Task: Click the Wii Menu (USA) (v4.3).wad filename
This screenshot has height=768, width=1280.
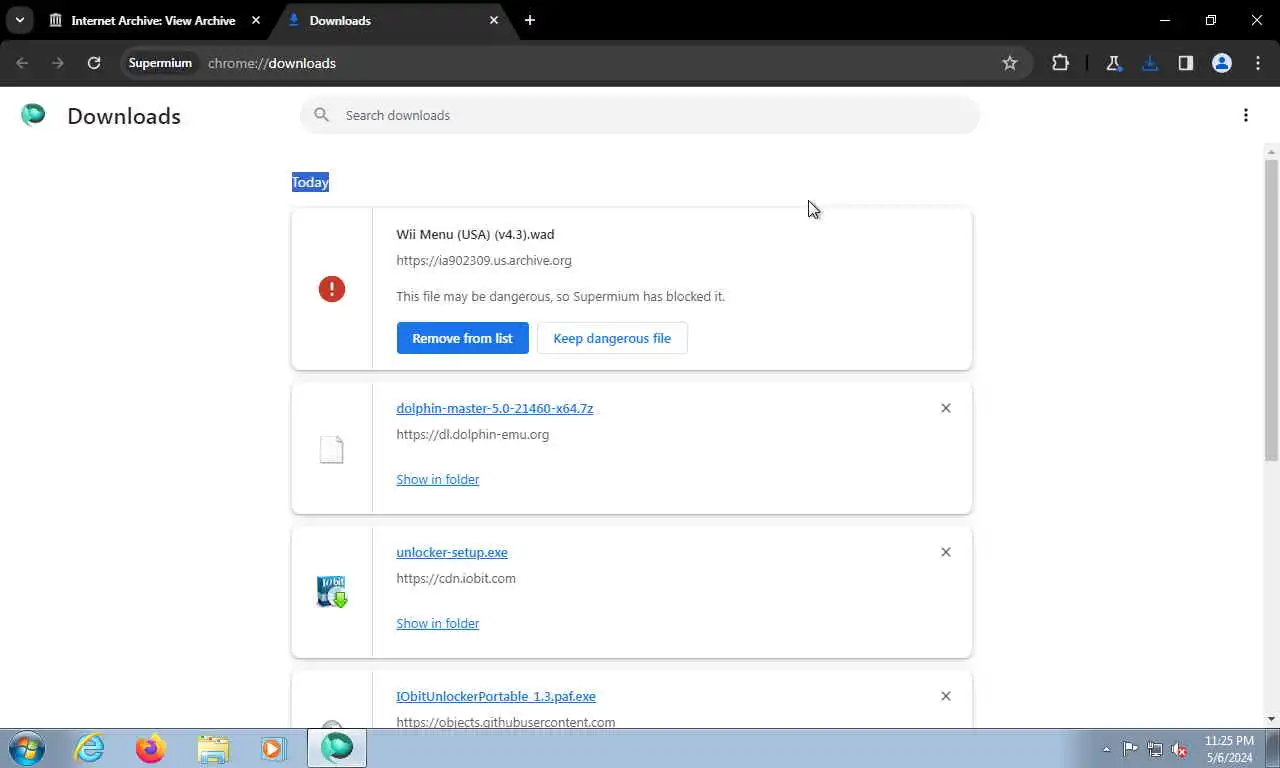Action: click(x=475, y=234)
